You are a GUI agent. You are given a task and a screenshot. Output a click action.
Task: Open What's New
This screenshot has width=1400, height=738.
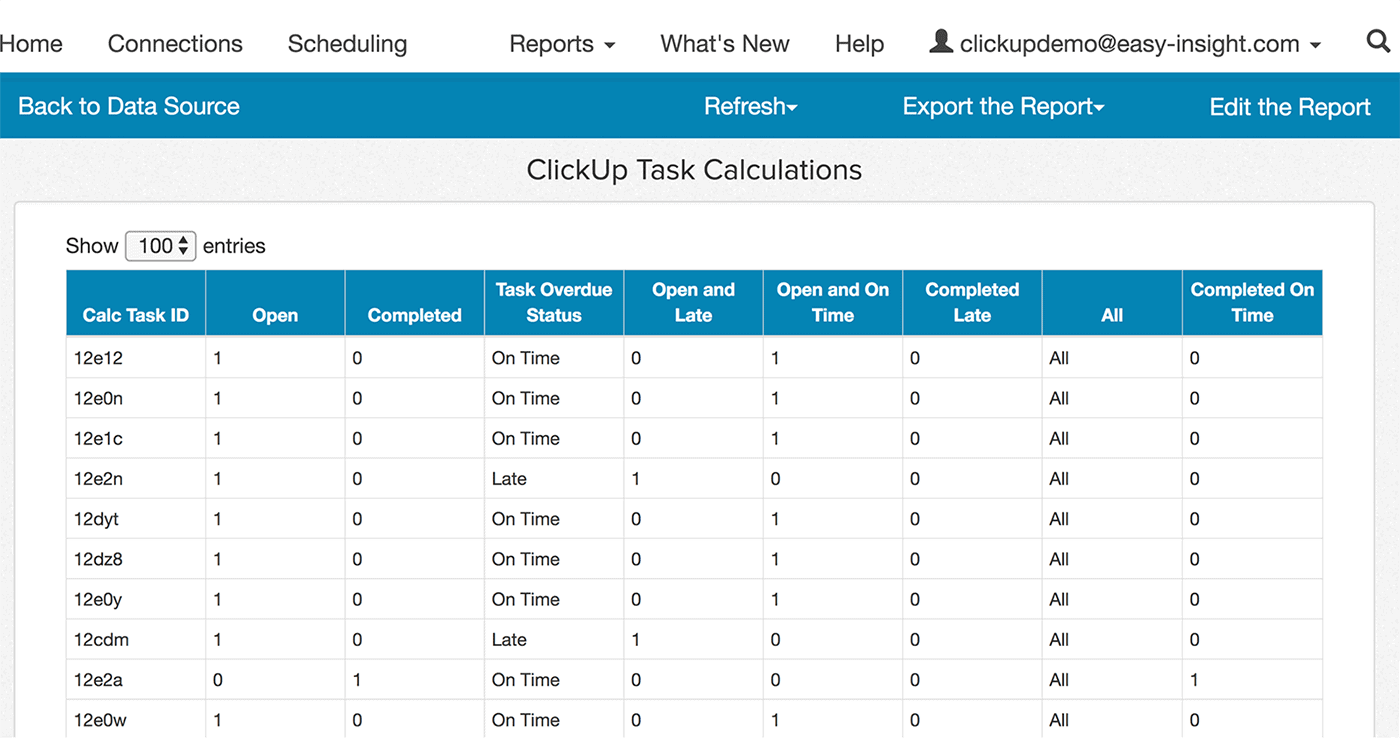(725, 44)
